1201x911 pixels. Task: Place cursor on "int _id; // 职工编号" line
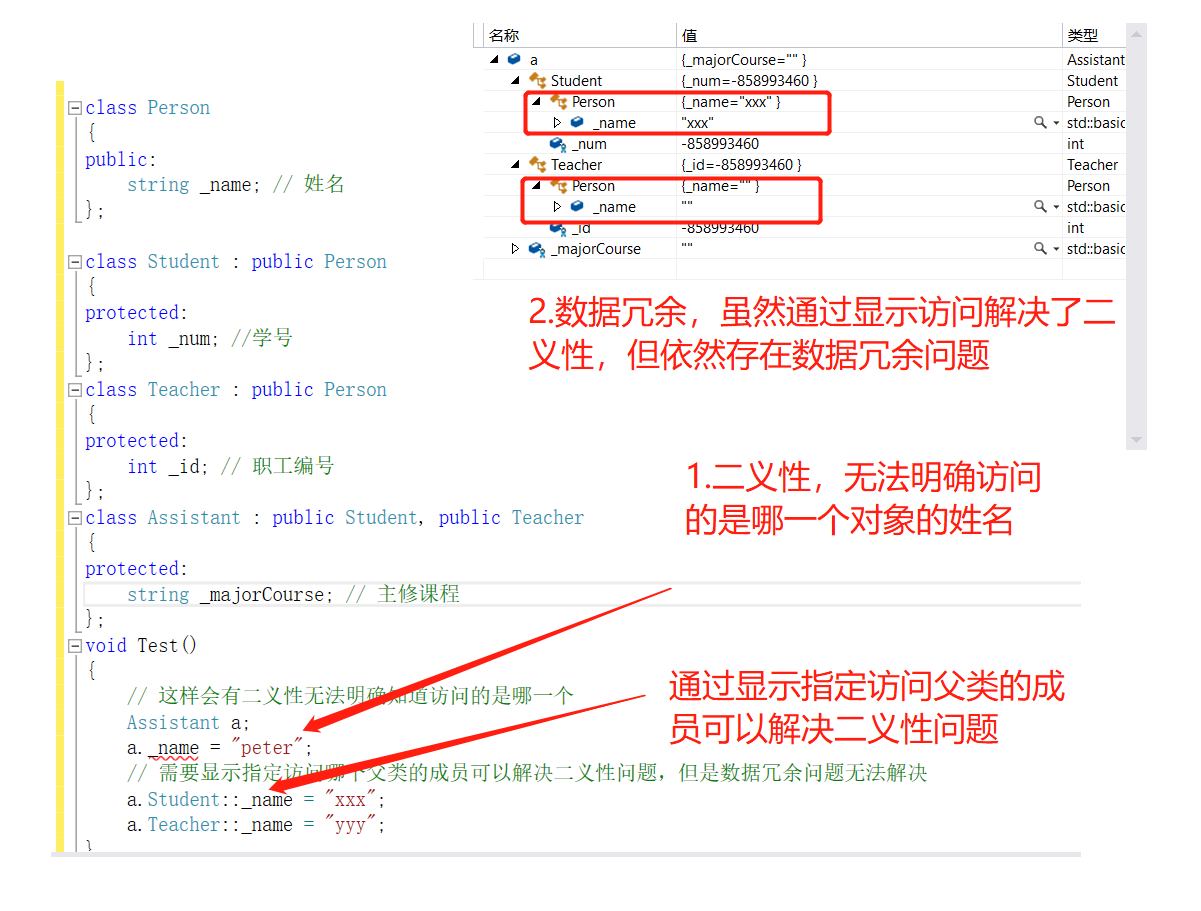(x=231, y=467)
